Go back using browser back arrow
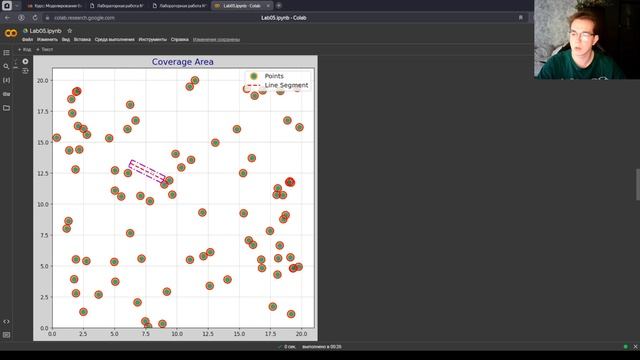Image resolution: width=640 pixels, height=360 pixels. point(7,18)
